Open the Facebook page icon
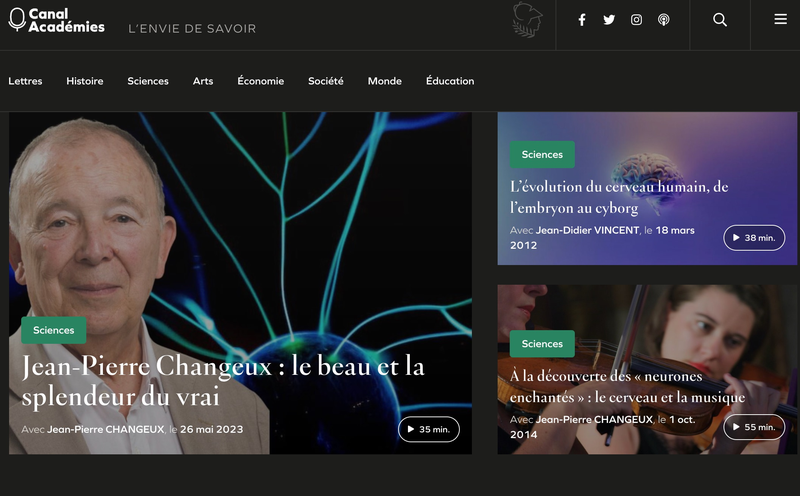The width and height of the screenshot is (800, 496). tap(582, 20)
